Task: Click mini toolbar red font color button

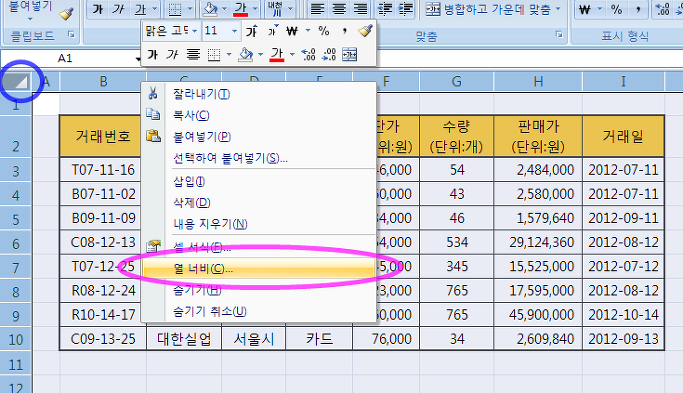Action: pyautogui.click(x=277, y=54)
